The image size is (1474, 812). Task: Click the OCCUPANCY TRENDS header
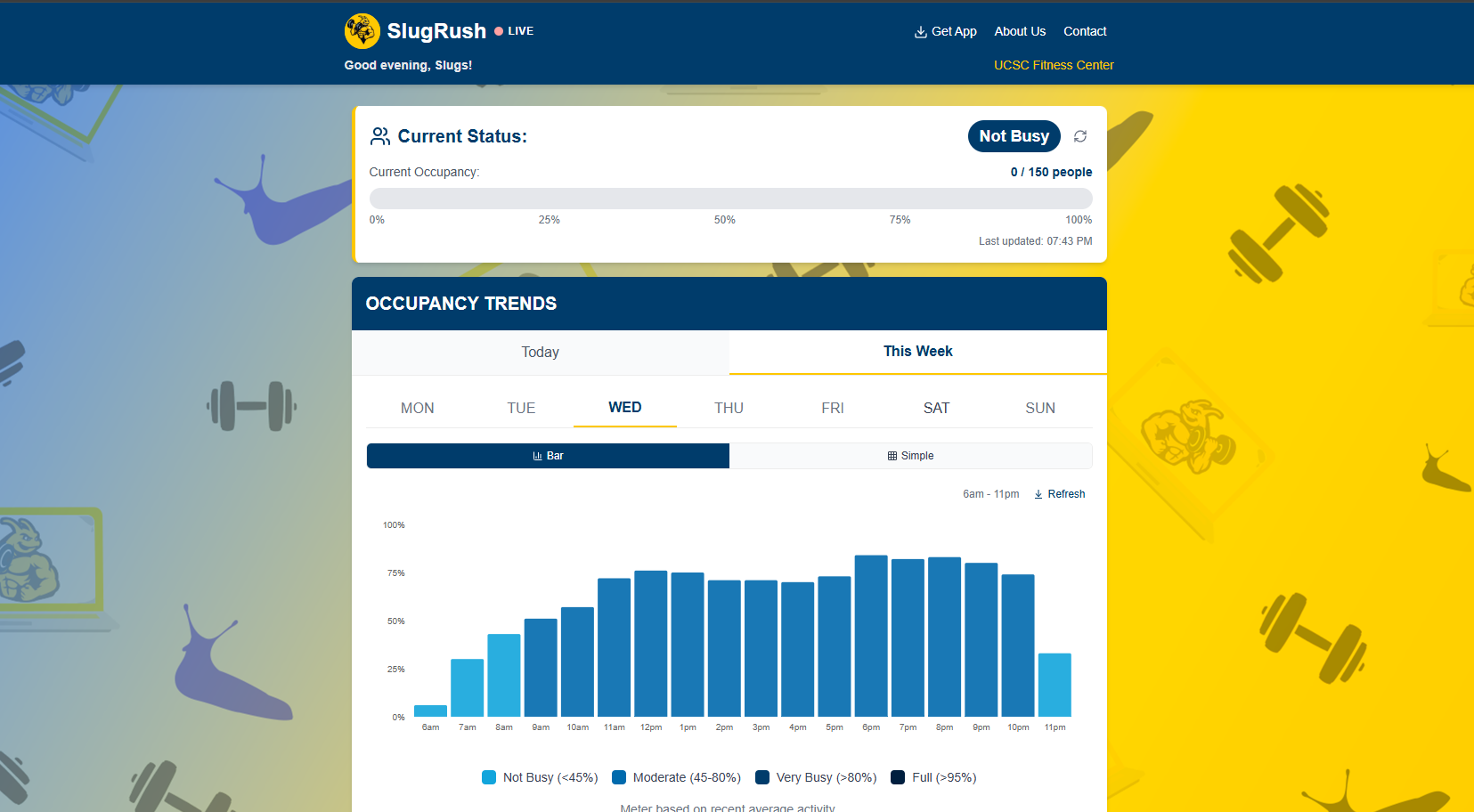461,304
